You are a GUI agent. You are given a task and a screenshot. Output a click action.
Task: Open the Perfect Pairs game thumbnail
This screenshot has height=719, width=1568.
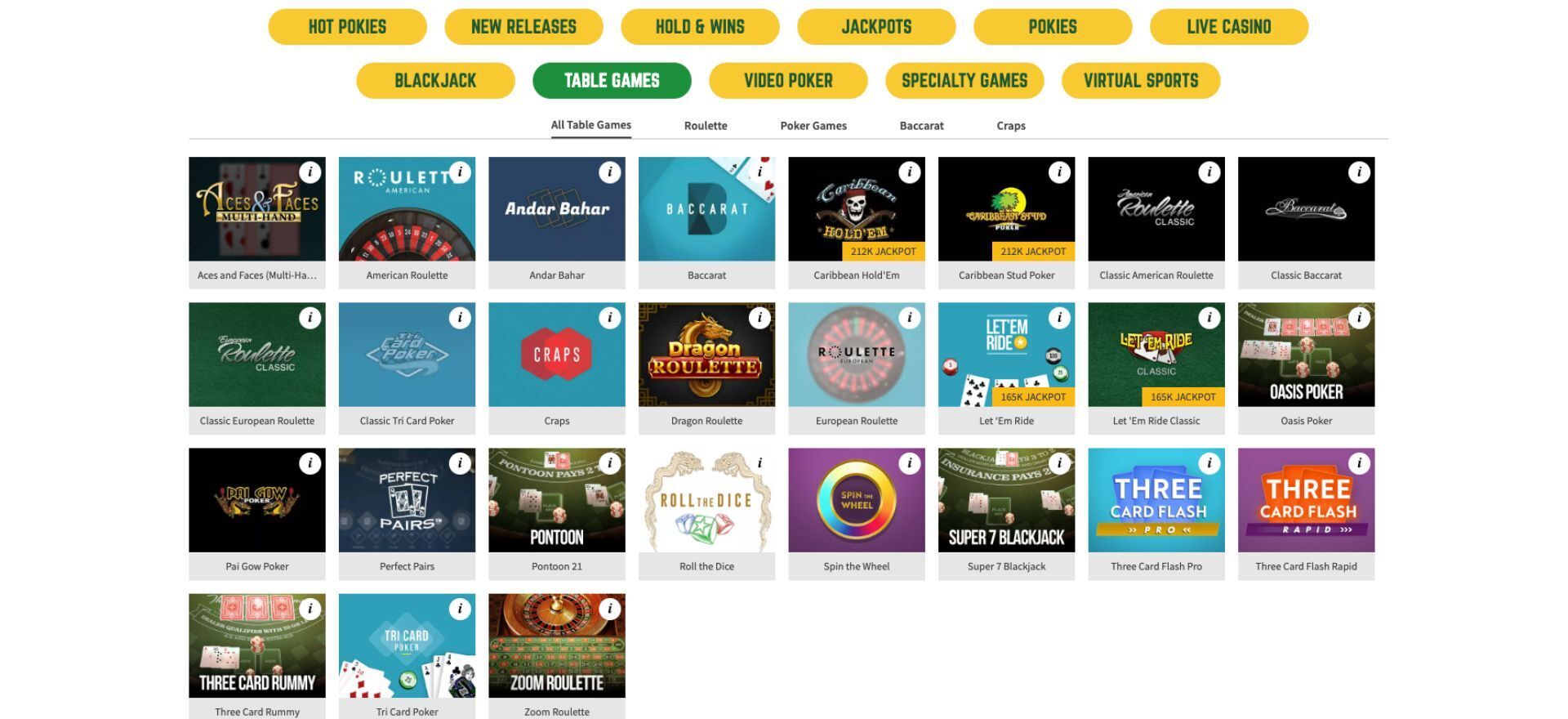[407, 500]
